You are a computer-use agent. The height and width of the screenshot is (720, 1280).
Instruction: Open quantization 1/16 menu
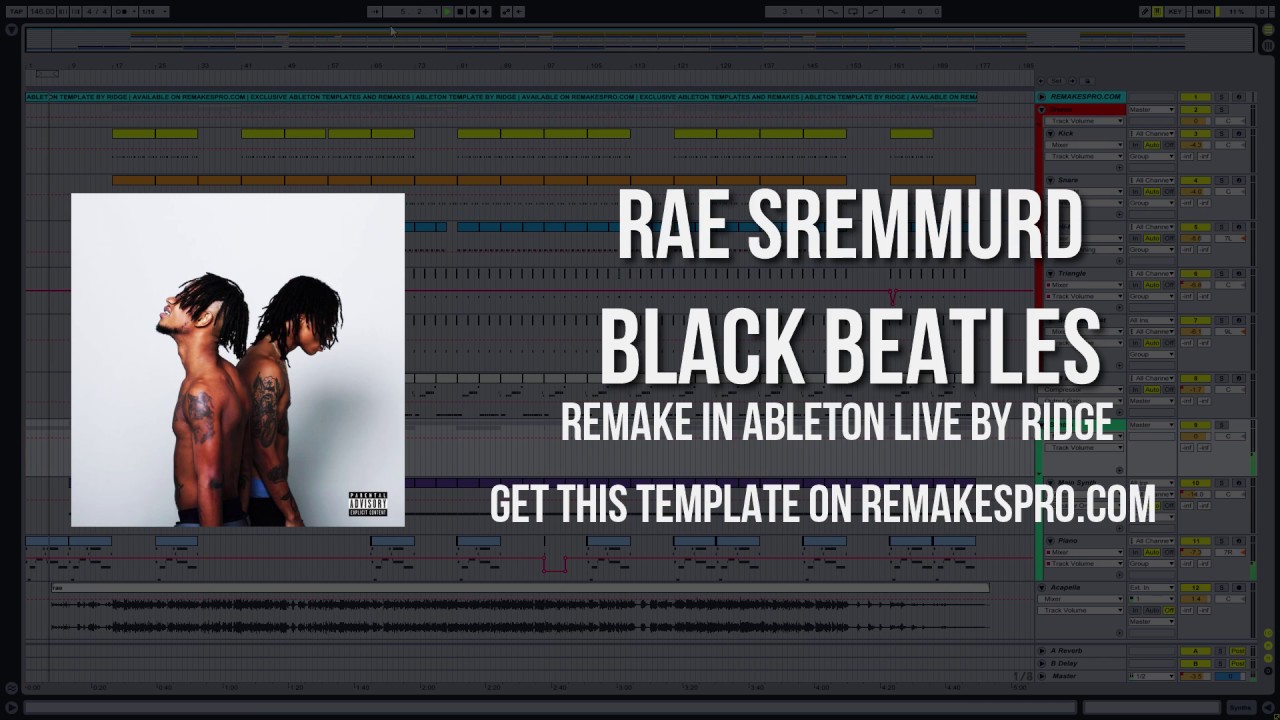[x=155, y=11]
